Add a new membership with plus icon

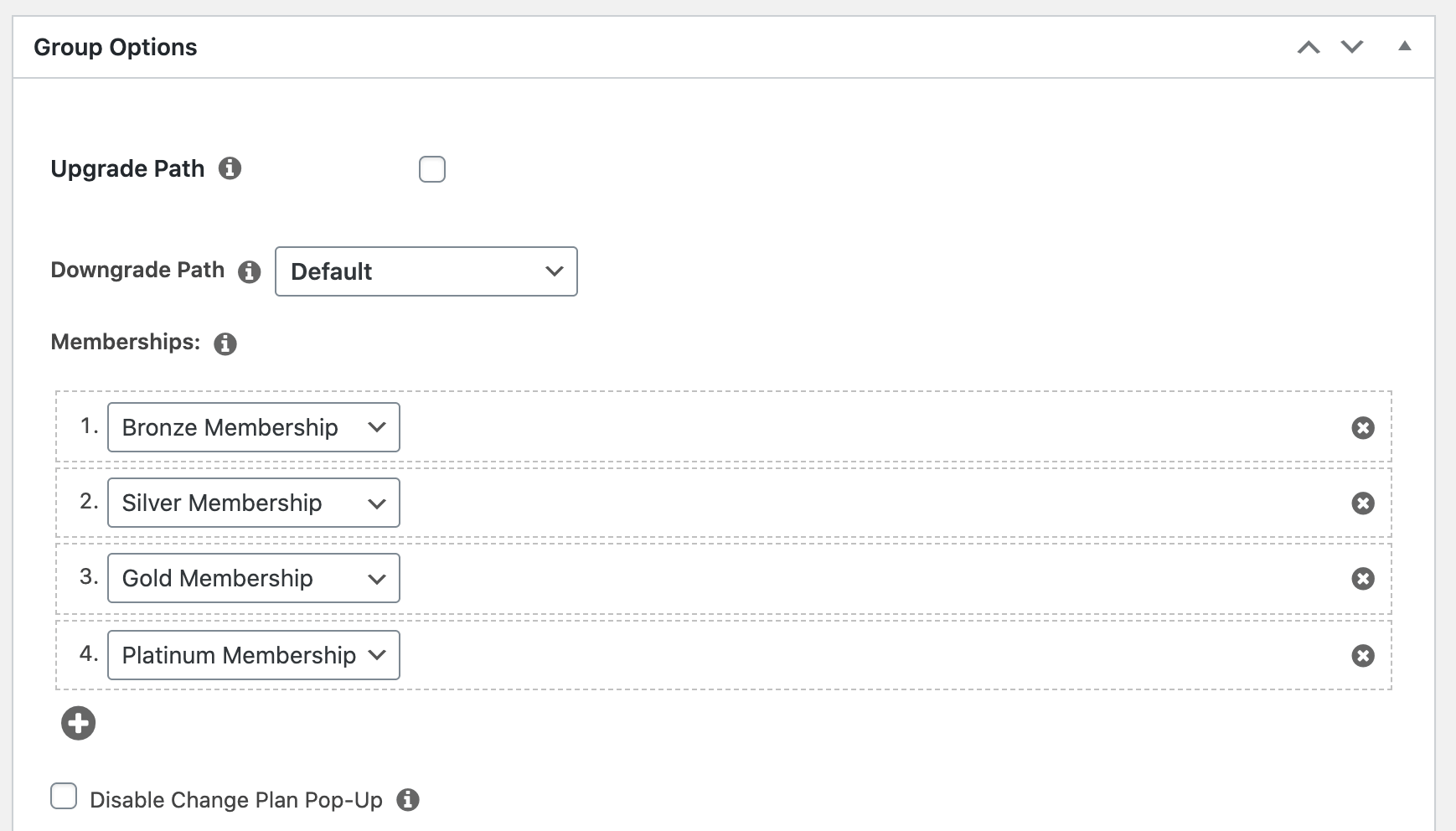coord(79,723)
